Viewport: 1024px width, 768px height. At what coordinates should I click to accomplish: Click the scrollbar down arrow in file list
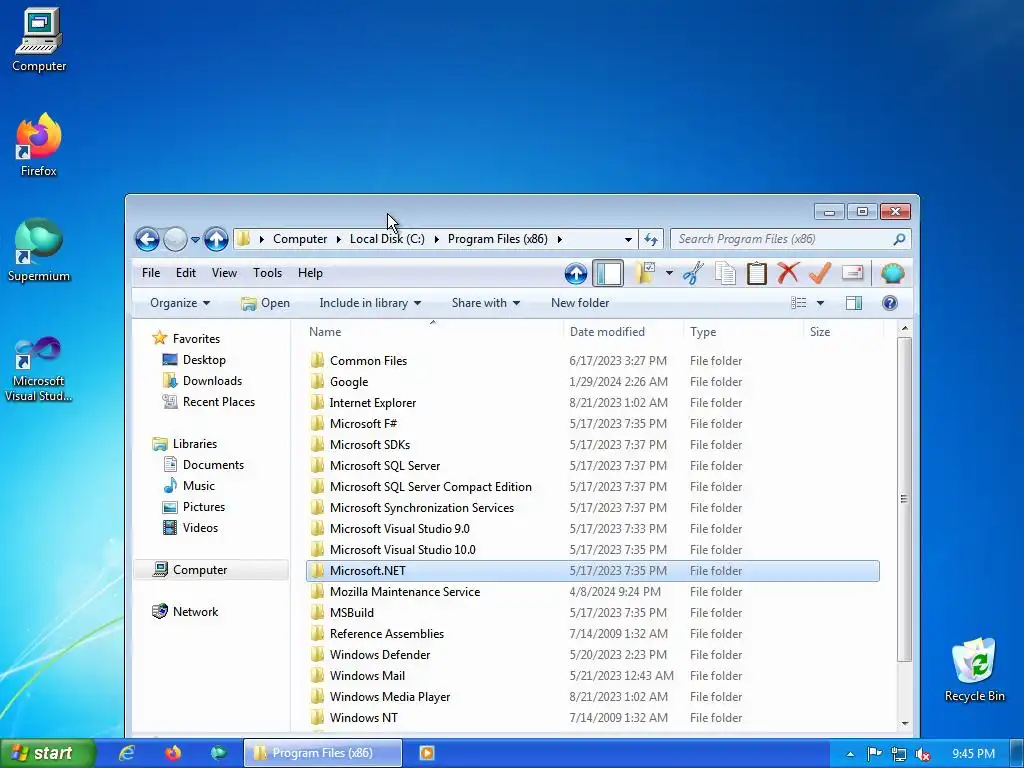click(x=904, y=724)
